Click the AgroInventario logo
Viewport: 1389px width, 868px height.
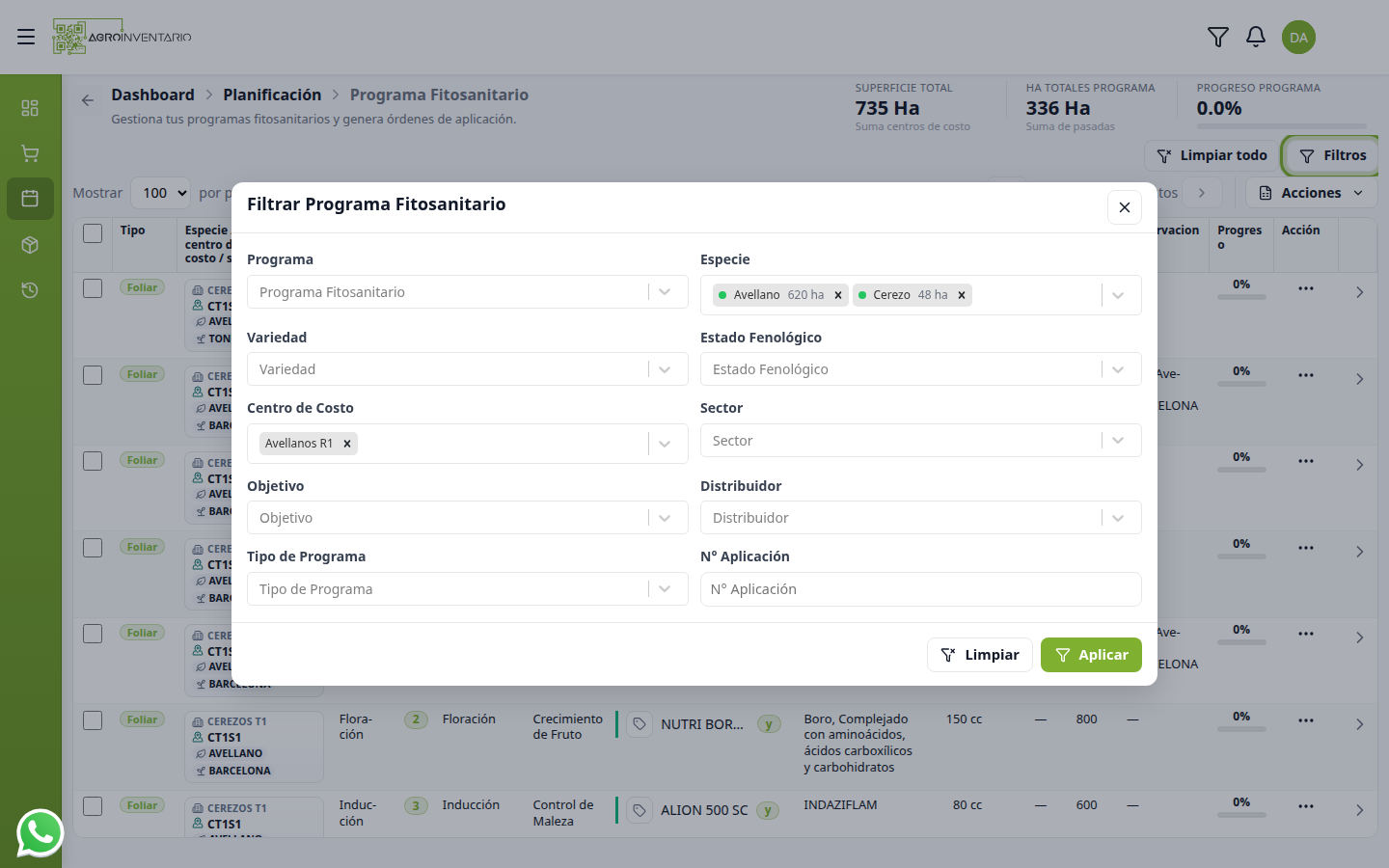pos(123,38)
